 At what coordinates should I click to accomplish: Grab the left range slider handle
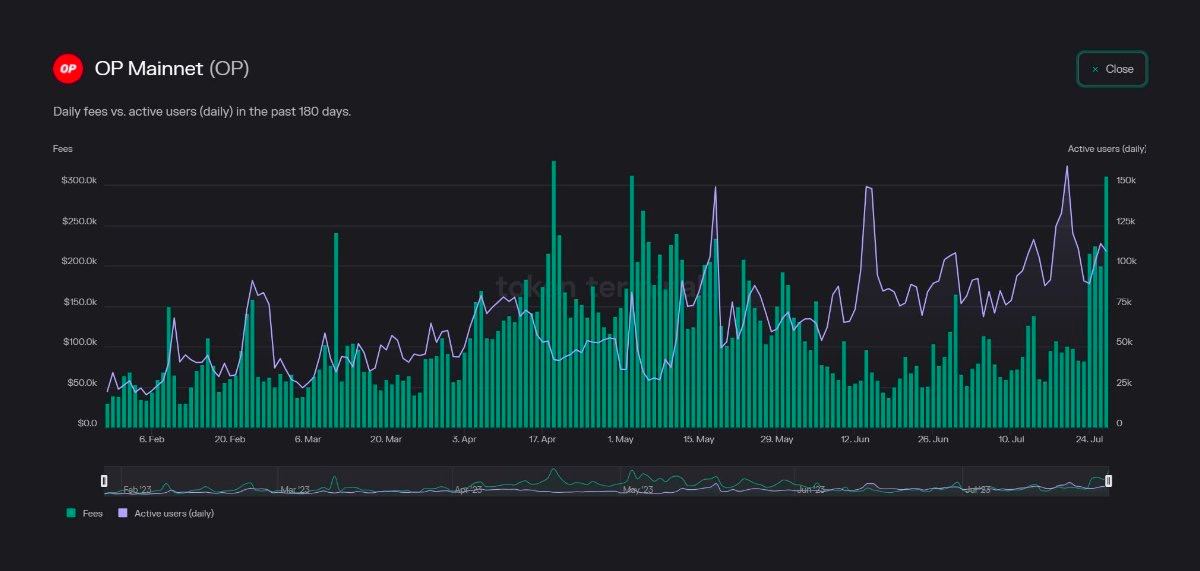pos(104,481)
